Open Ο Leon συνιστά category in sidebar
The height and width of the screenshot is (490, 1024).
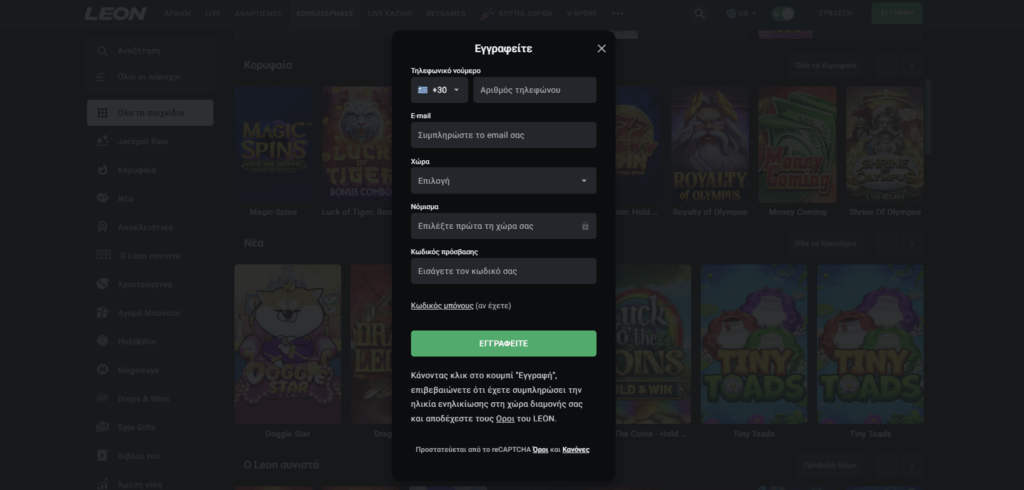[150, 255]
